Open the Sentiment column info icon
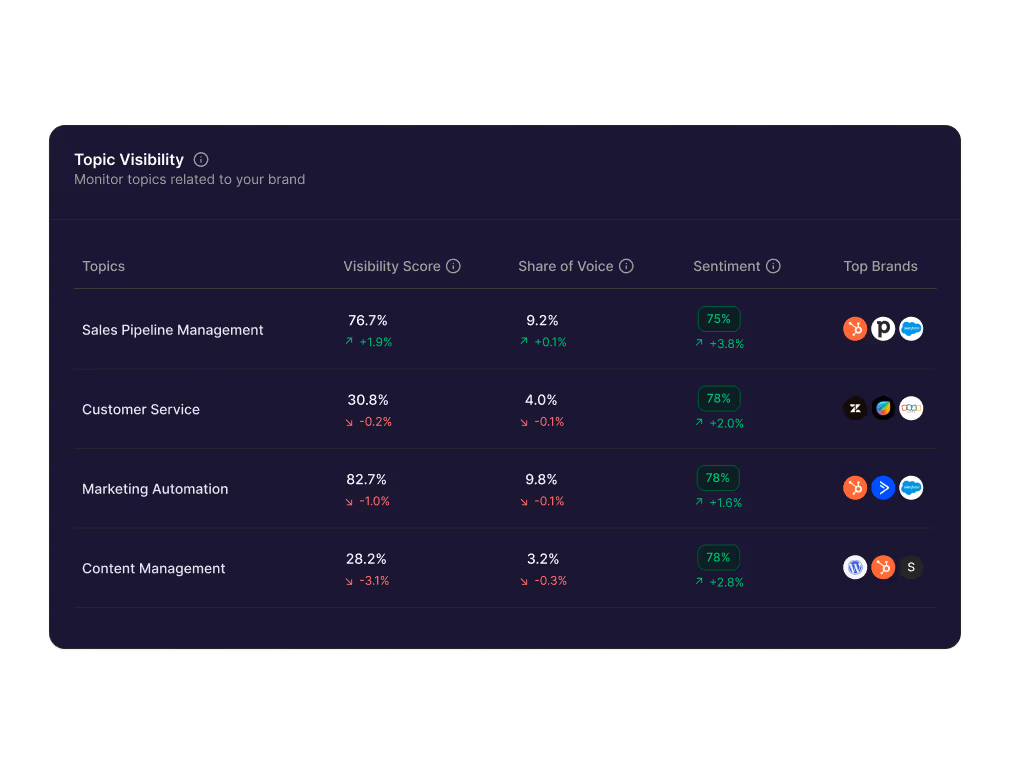 pyautogui.click(x=772, y=266)
